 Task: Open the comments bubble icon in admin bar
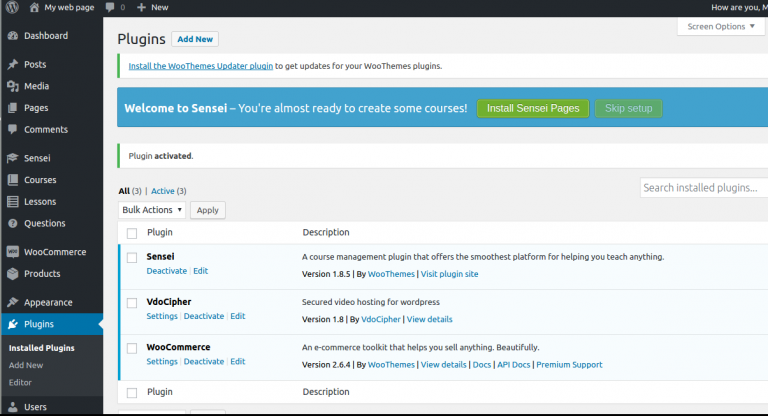point(110,7)
